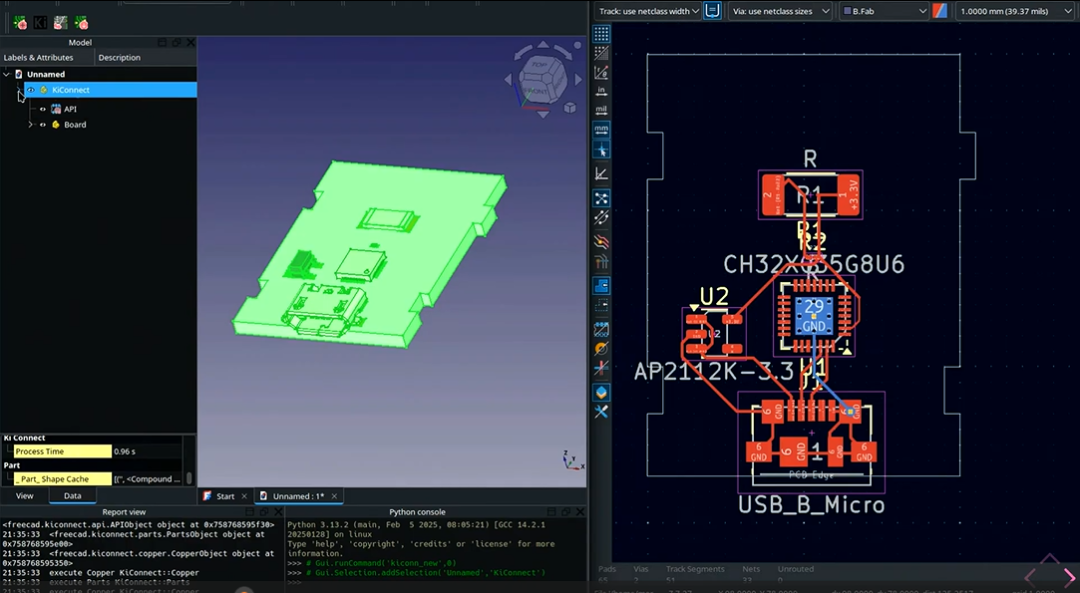Rotate view with navigation cube left arrow
This screenshot has height=593, width=1080.
509,80
